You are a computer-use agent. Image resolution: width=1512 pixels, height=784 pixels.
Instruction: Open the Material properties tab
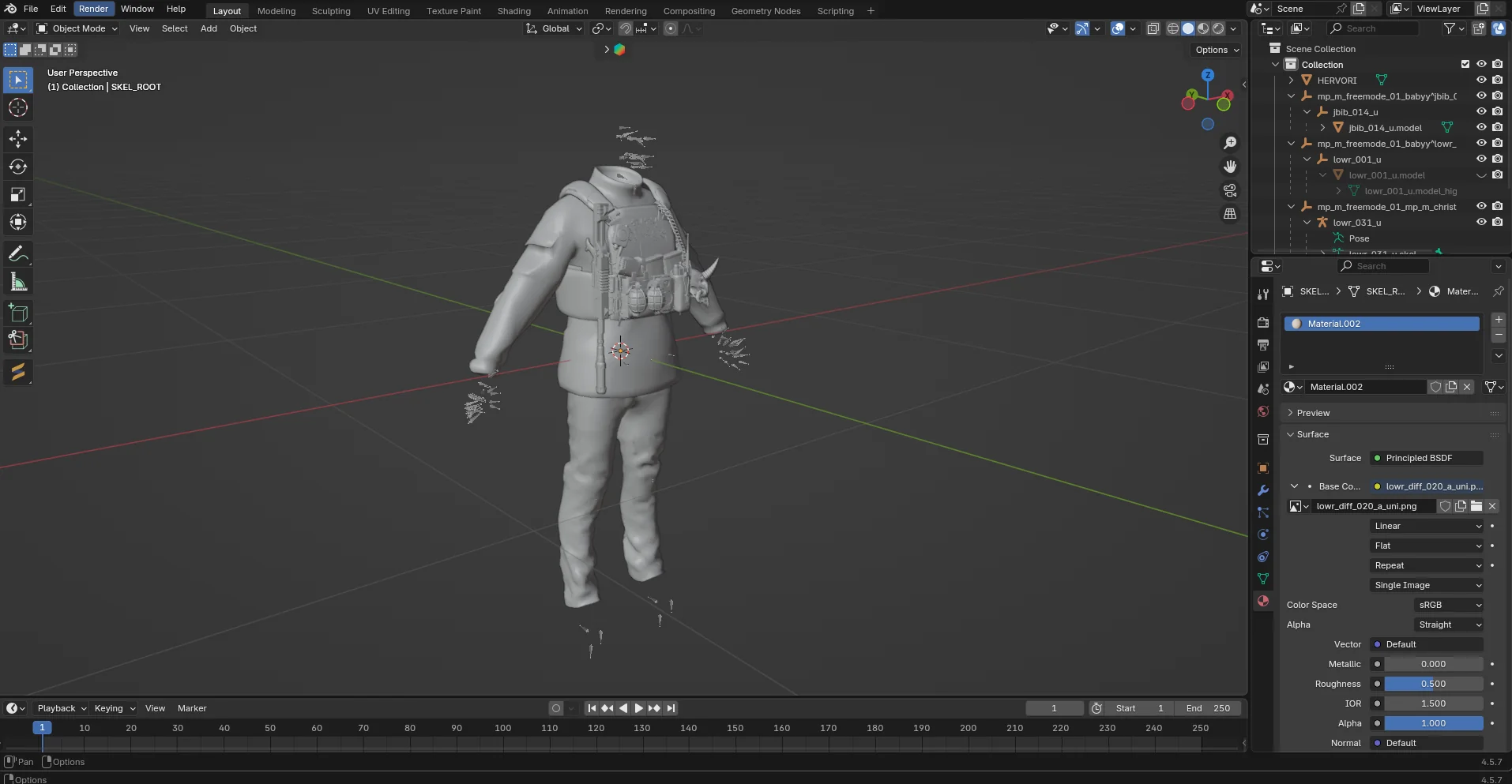pos(1263,601)
